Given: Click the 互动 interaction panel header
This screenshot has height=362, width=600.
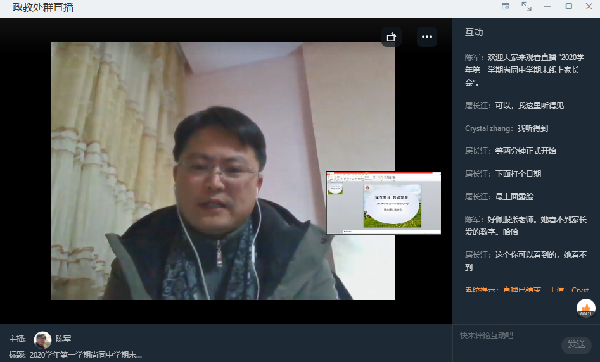Looking at the screenshot, I should pos(474,32).
